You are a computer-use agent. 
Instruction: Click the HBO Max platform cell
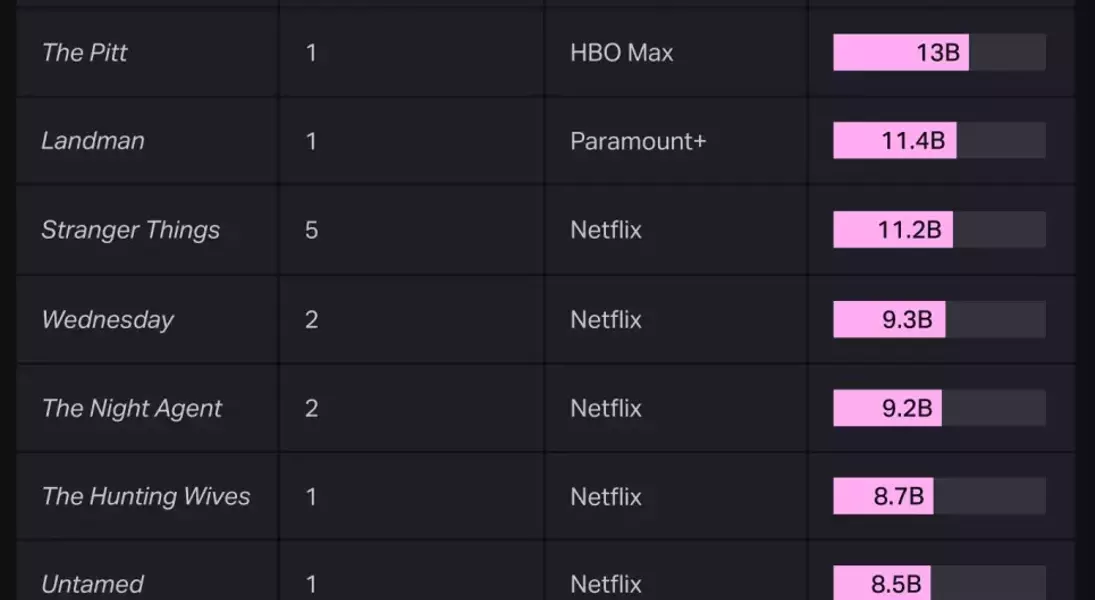[622, 53]
